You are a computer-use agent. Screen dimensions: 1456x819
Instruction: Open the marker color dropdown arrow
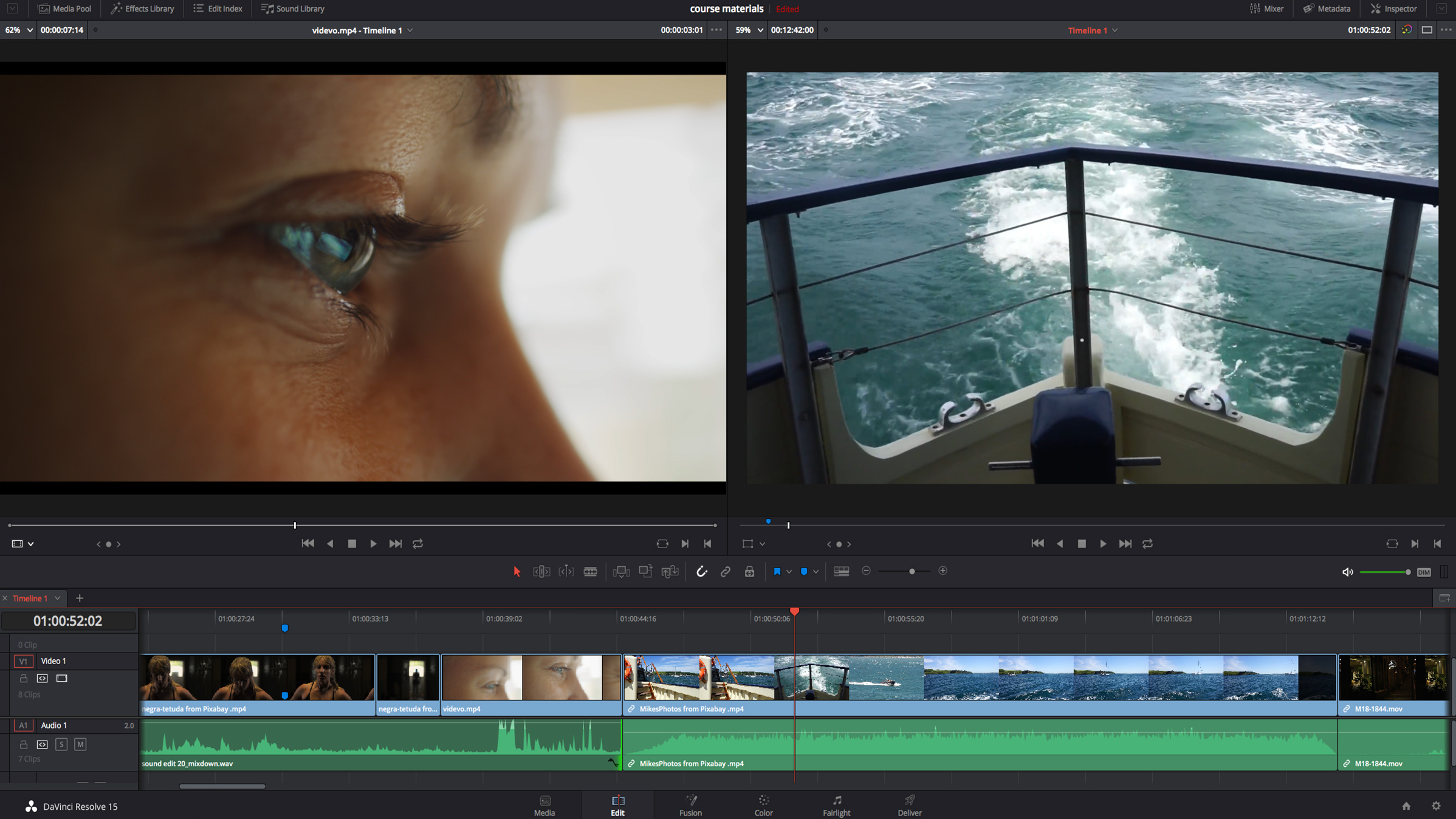[x=816, y=572]
